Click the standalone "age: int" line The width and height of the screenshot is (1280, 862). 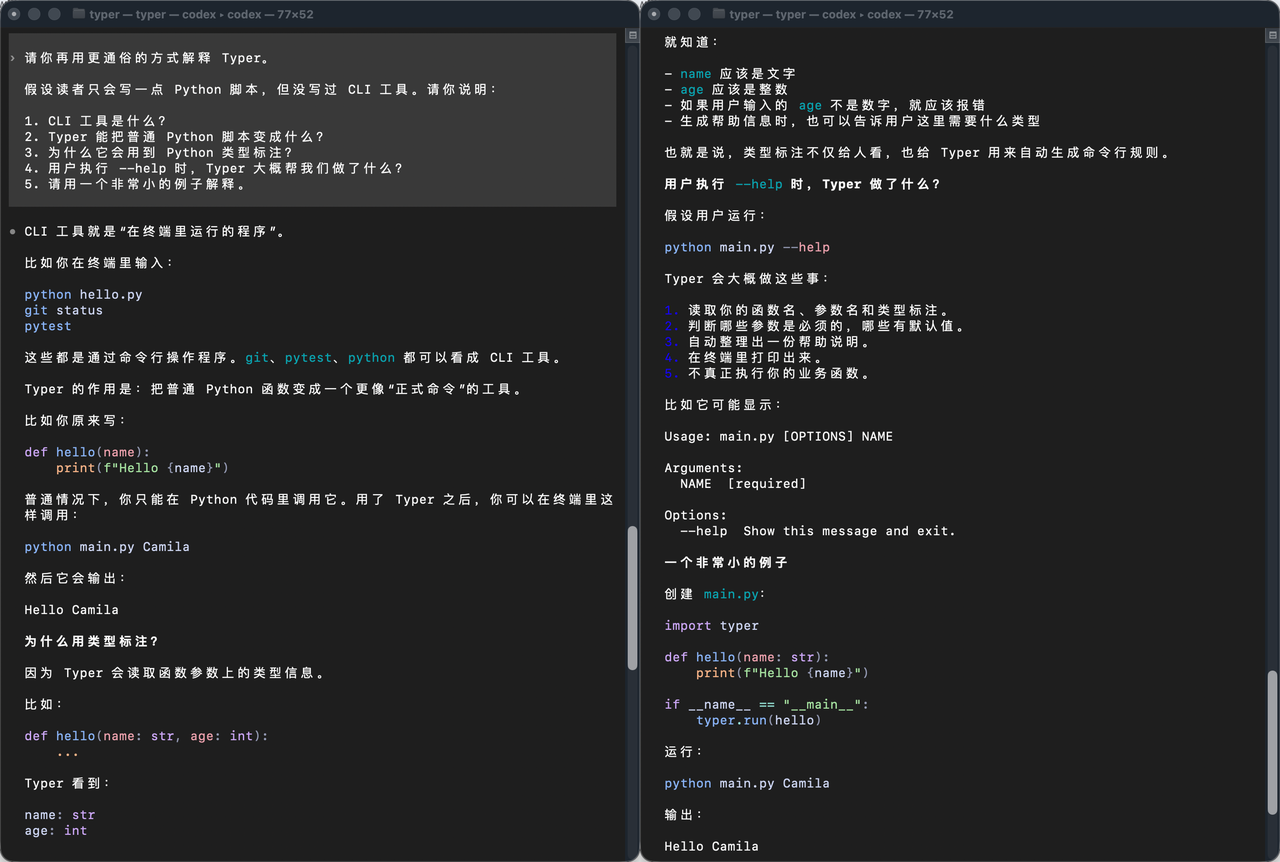click(56, 830)
